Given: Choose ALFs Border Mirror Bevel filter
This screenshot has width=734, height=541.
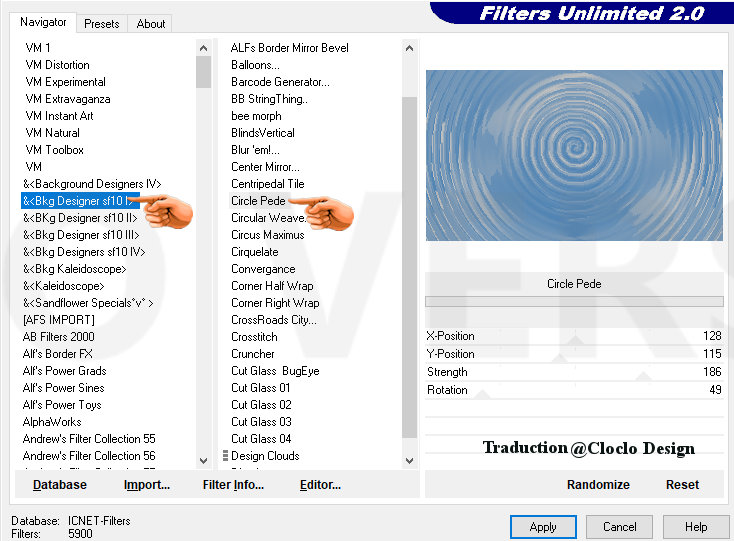Looking at the screenshot, I should pyautogui.click(x=289, y=48).
